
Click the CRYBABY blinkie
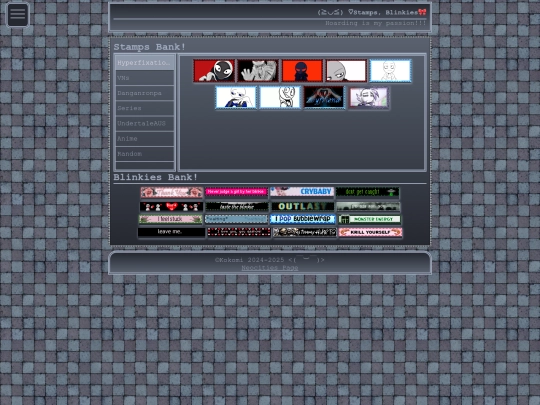(302, 191)
